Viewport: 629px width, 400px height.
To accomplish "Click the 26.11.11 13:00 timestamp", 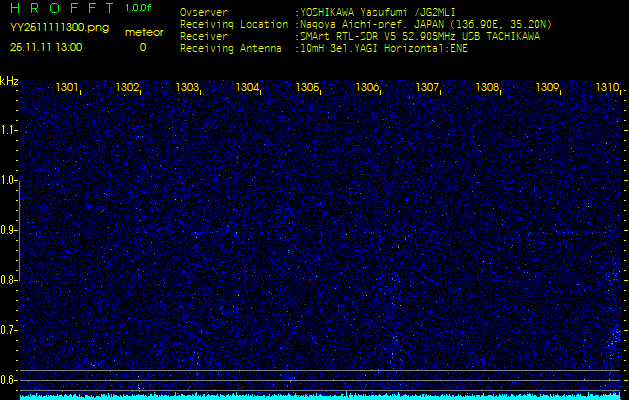I will point(47,46).
